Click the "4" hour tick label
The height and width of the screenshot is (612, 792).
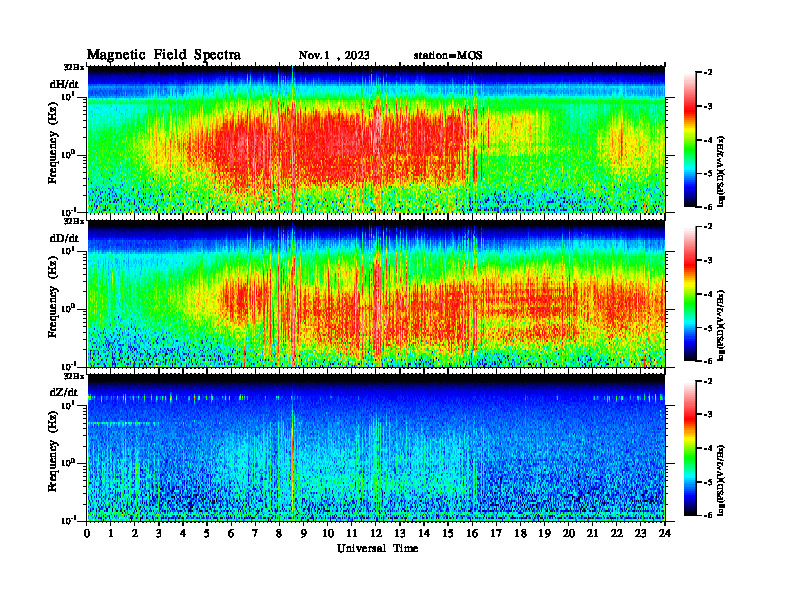pos(183,533)
